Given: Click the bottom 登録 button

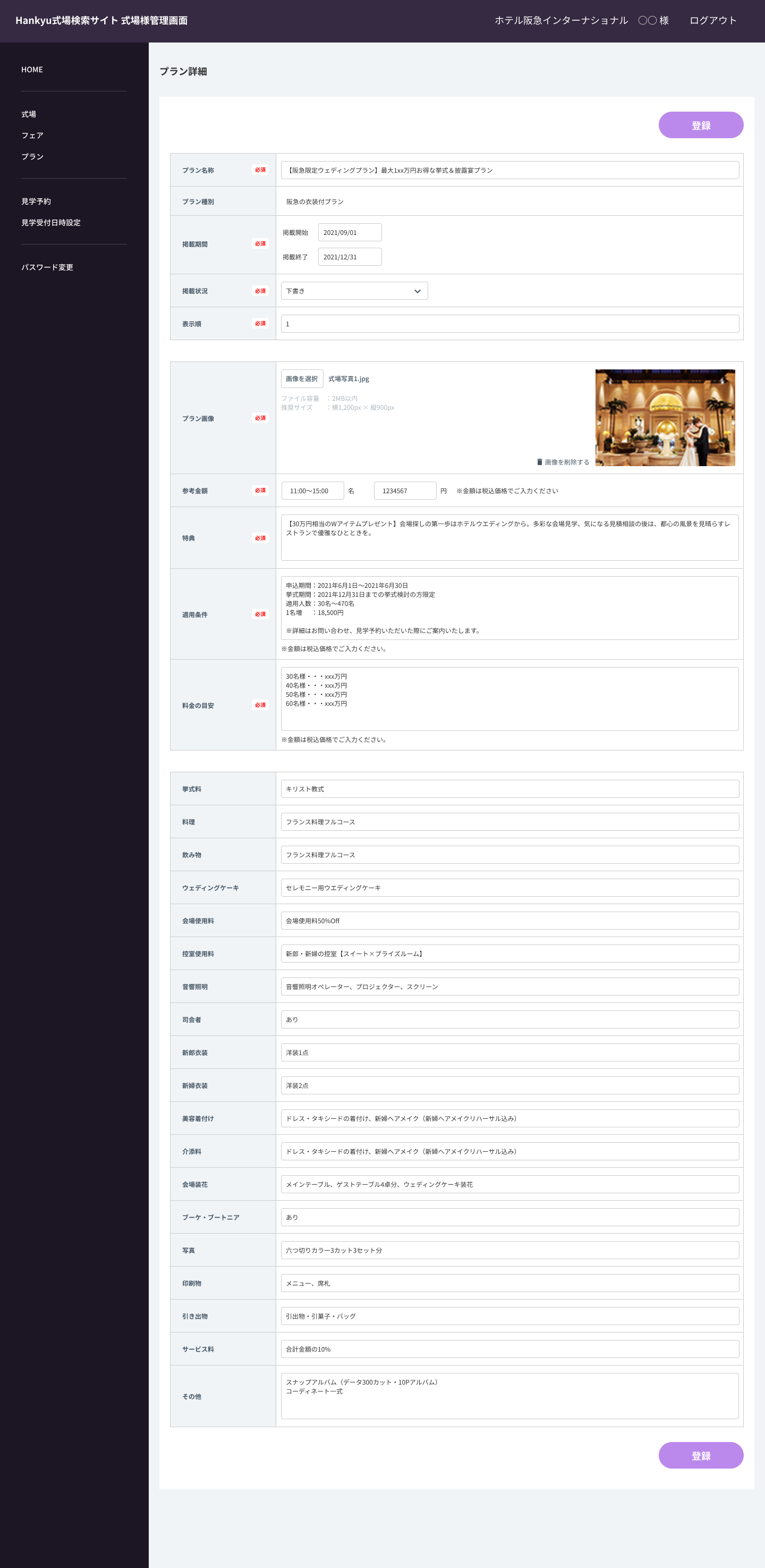Looking at the screenshot, I should tap(700, 1455).
